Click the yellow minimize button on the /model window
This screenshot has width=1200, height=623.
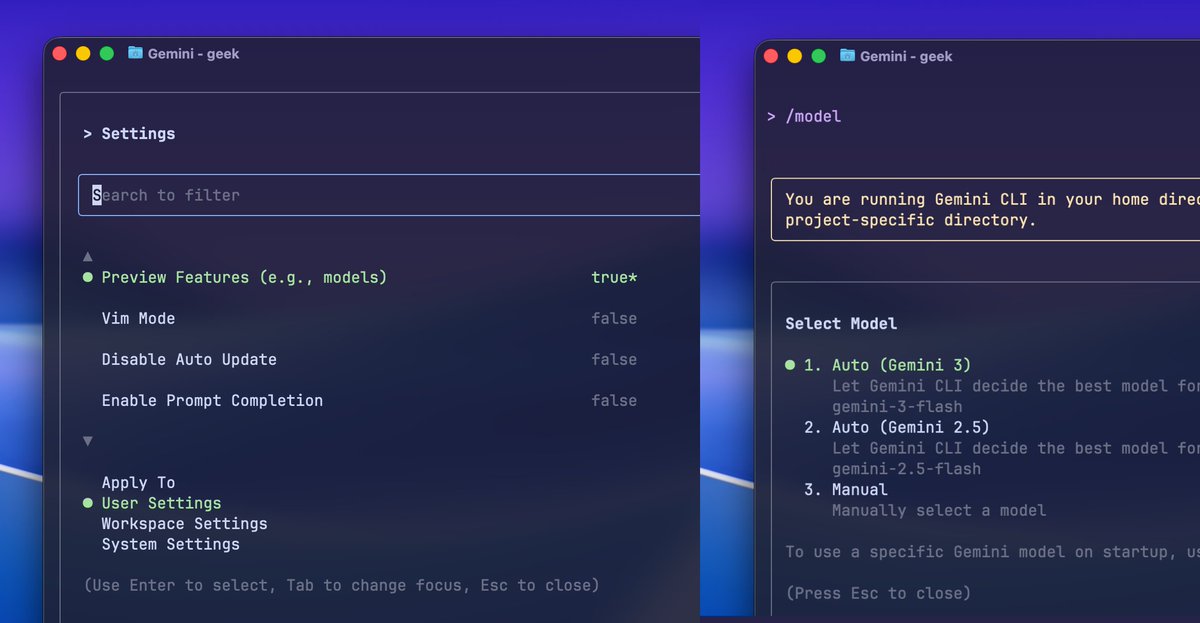click(795, 56)
